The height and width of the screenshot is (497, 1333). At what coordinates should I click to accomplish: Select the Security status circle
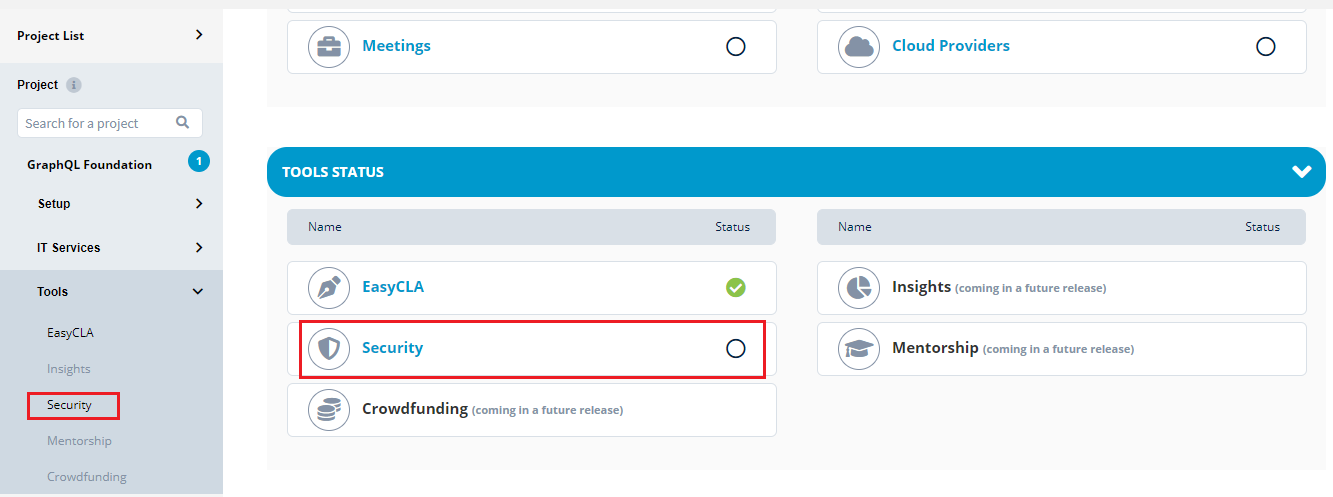click(736, 349)
